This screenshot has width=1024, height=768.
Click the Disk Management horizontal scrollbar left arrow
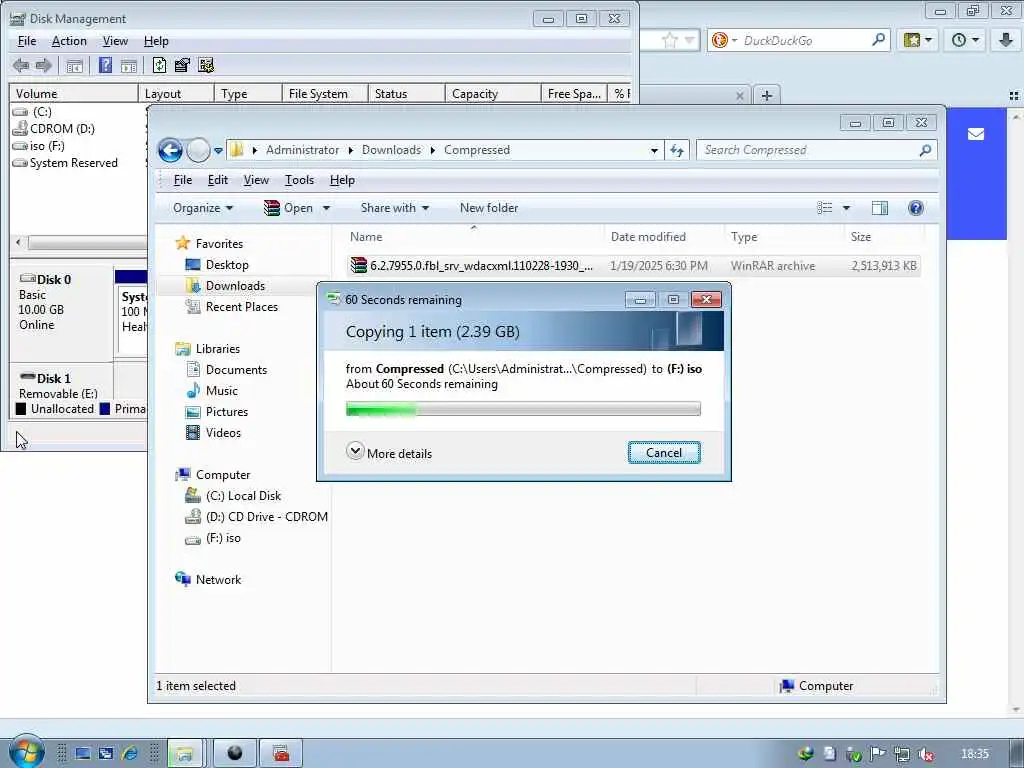click(18, 242)
